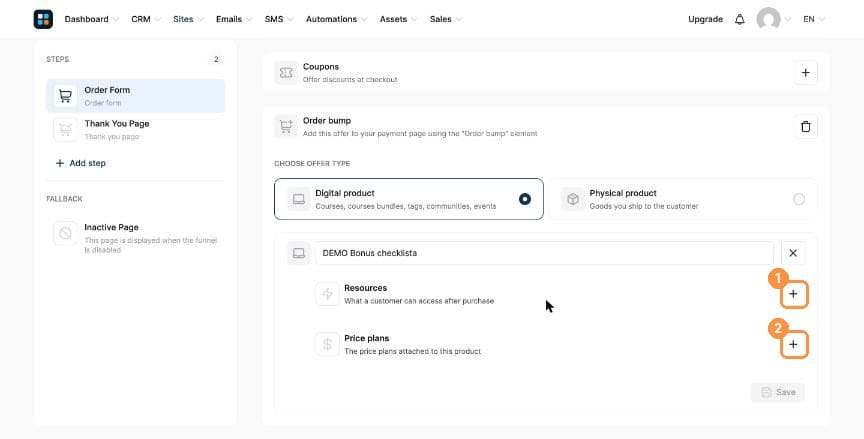The height and width of the screenshot is (439, 864).
Task: Click the Order bump cart icon
Action: coord(286,127)
